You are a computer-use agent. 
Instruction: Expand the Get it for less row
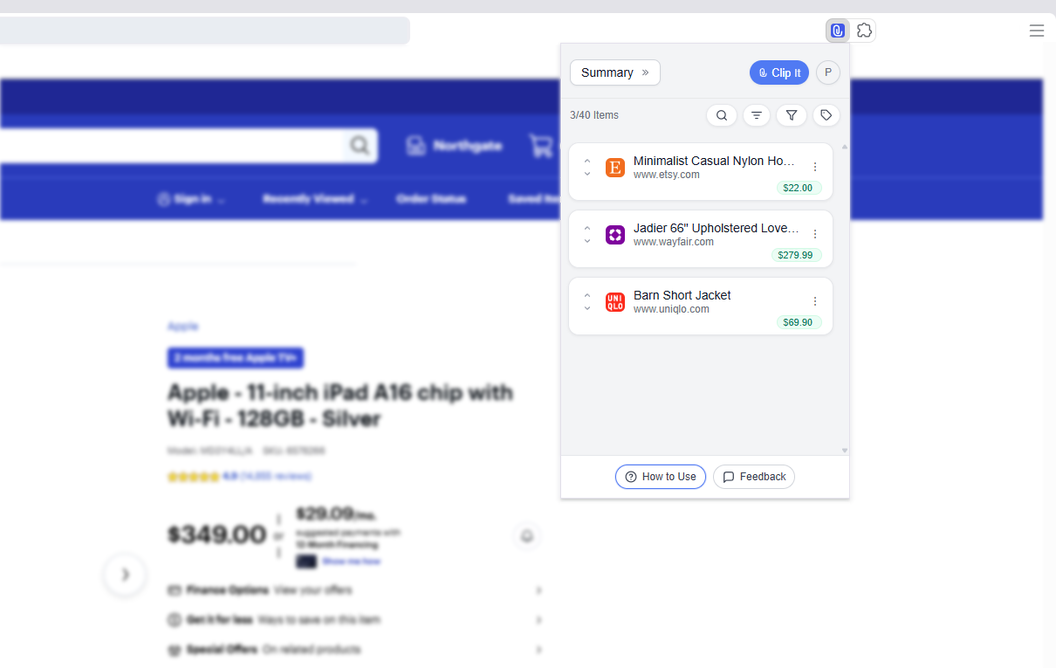355,620
